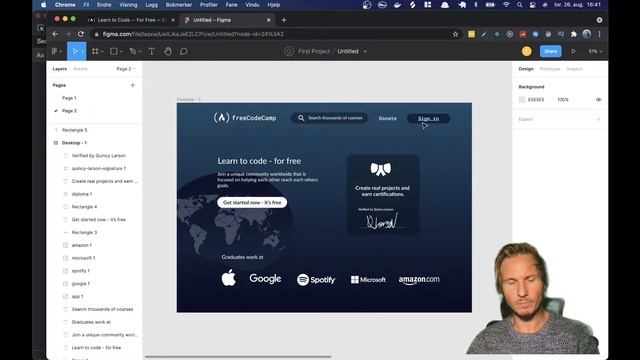Select the Frame tool
Screen dimensions: 640x360
coord(95,51)
